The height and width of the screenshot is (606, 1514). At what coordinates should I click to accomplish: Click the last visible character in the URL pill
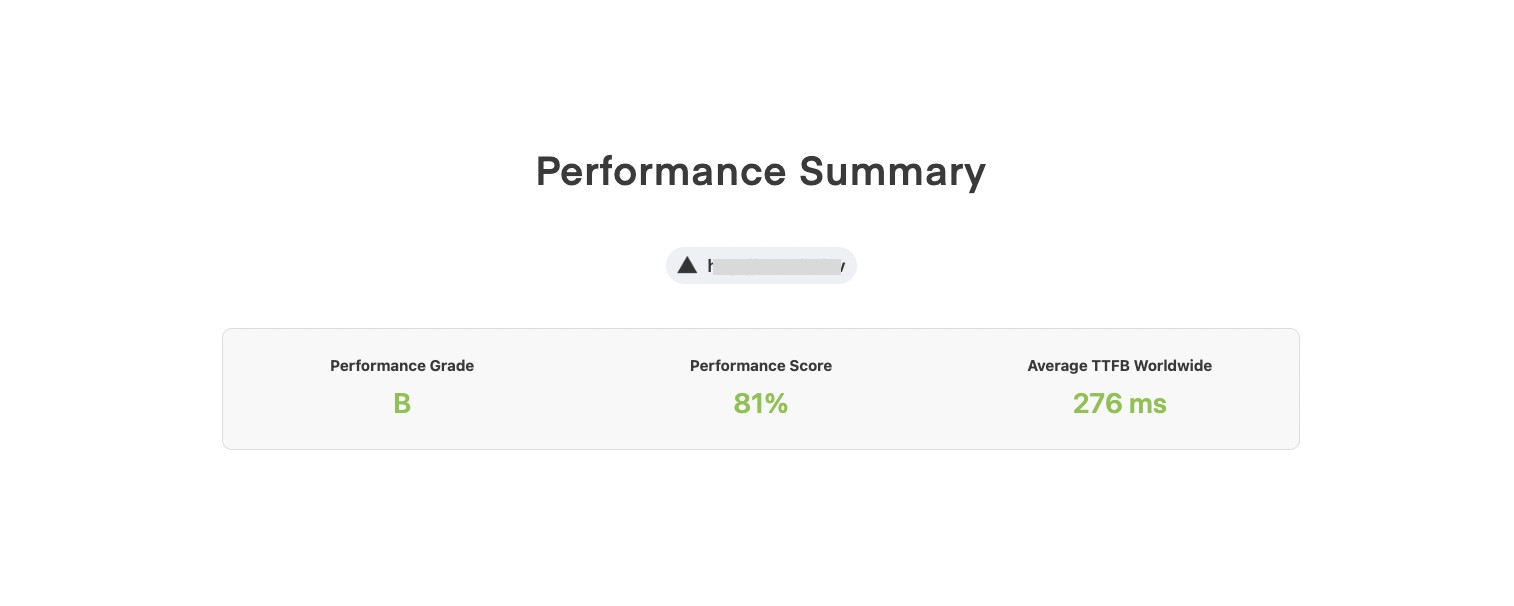pyautogui.click(x=842, y=266)
